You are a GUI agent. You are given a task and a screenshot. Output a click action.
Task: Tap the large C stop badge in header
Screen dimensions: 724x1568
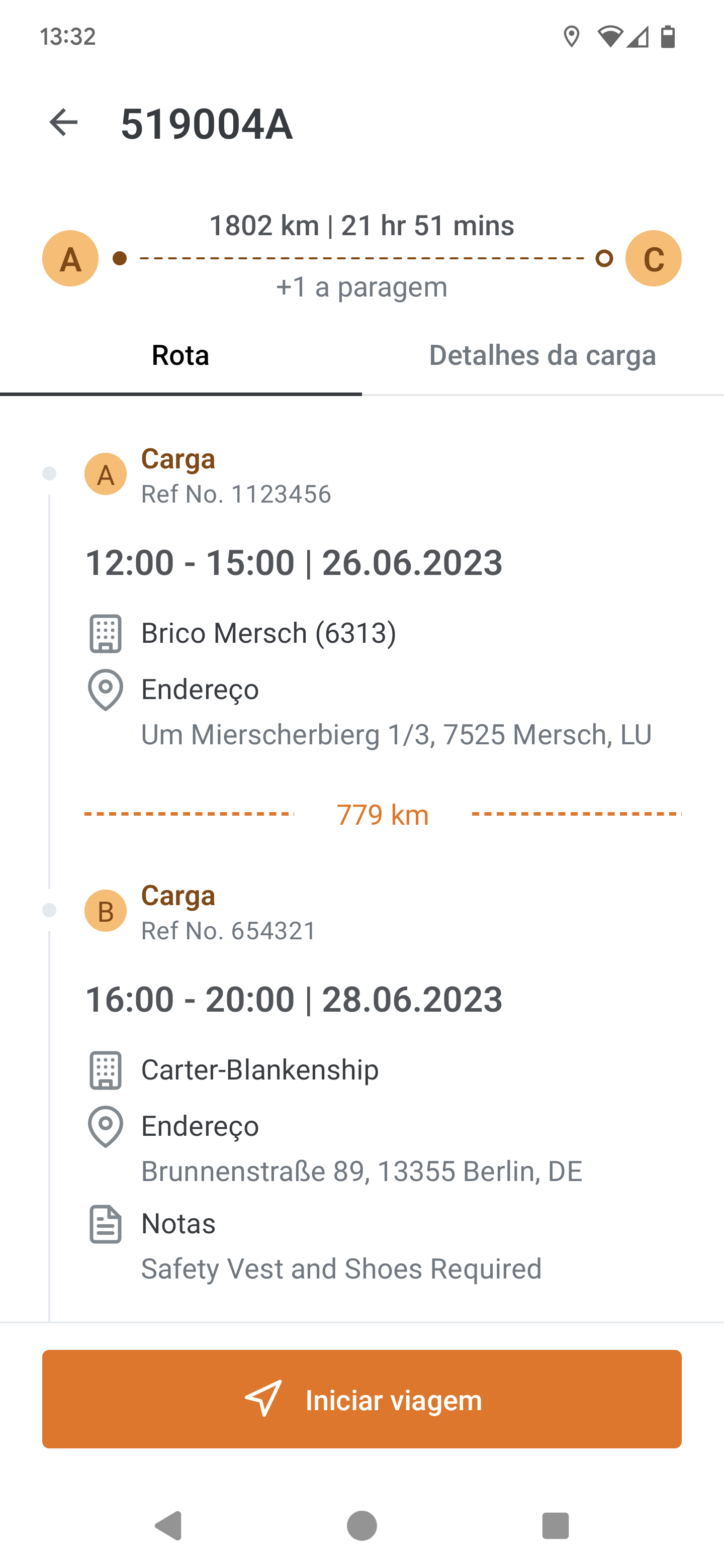coord(653,258)
